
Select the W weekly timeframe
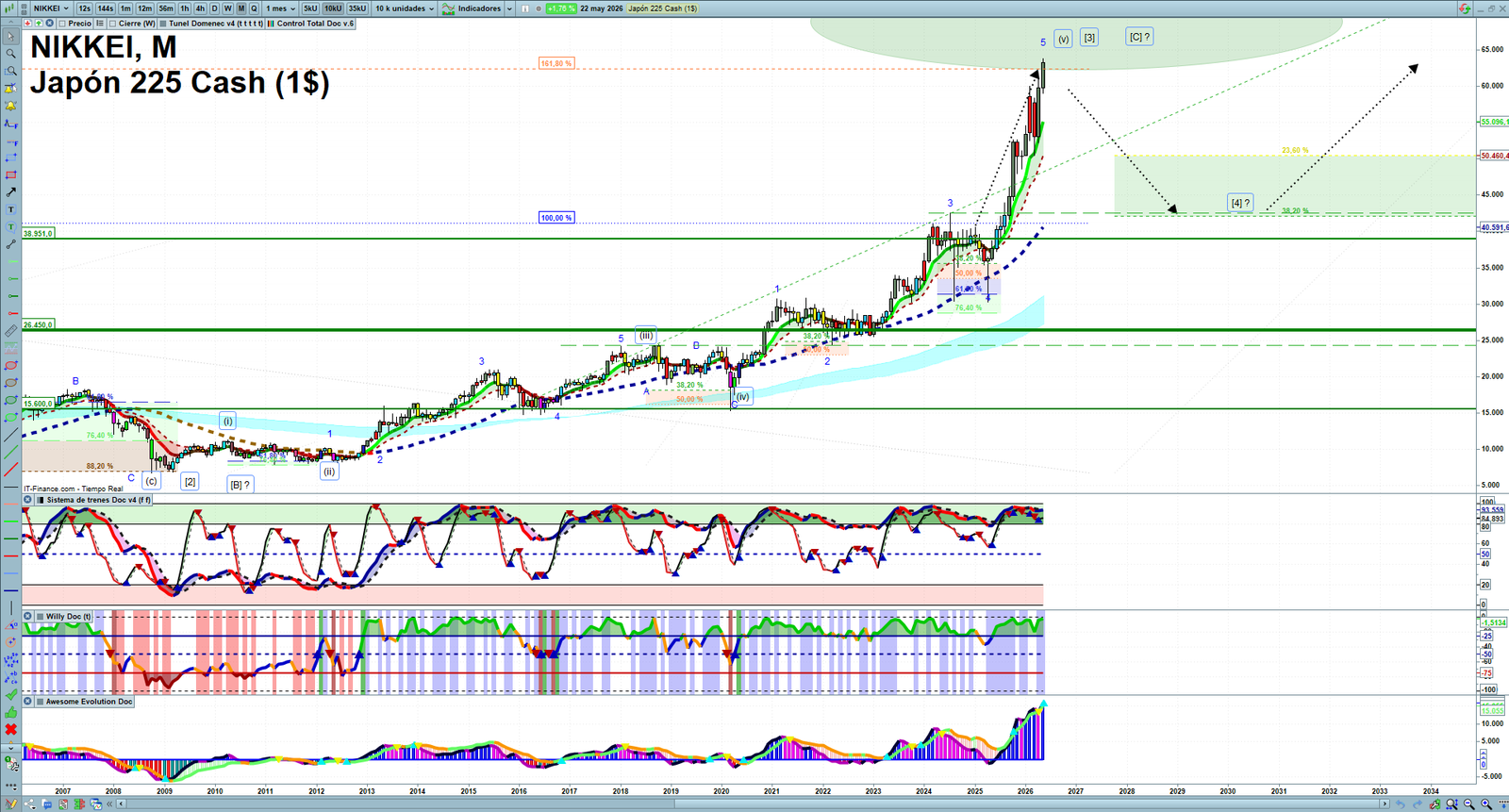pyautogui.click(x=227, y=8)
